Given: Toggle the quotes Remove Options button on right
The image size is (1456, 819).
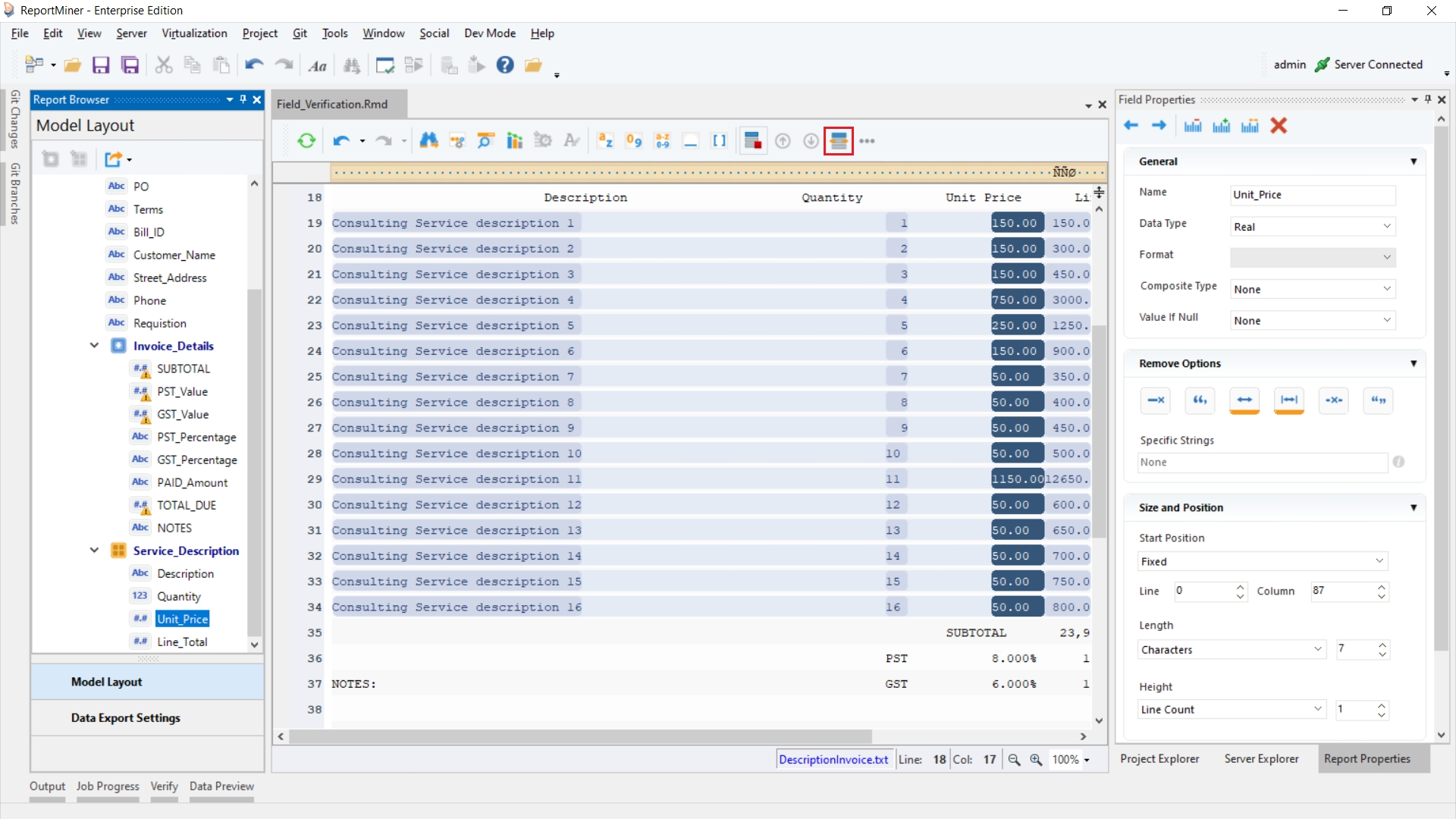Looking at the screenshot, I should point(1378,400).
